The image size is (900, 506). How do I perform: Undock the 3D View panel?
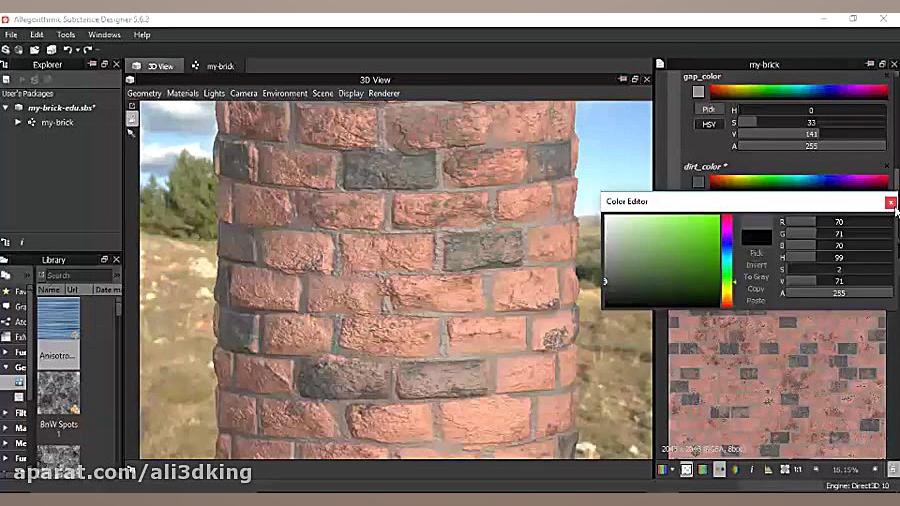(x=635, y=79)
